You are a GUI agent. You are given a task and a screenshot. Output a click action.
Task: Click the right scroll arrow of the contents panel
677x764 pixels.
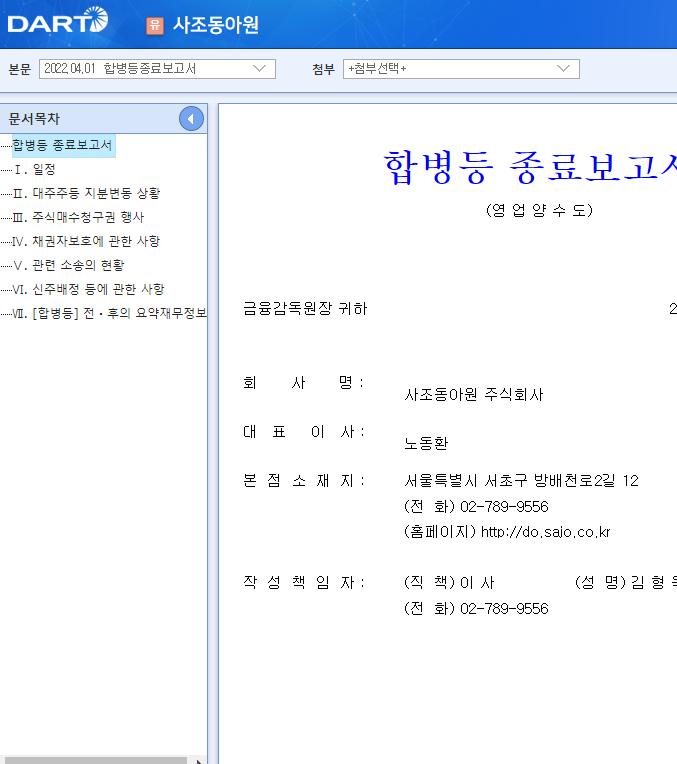[198, 761]
